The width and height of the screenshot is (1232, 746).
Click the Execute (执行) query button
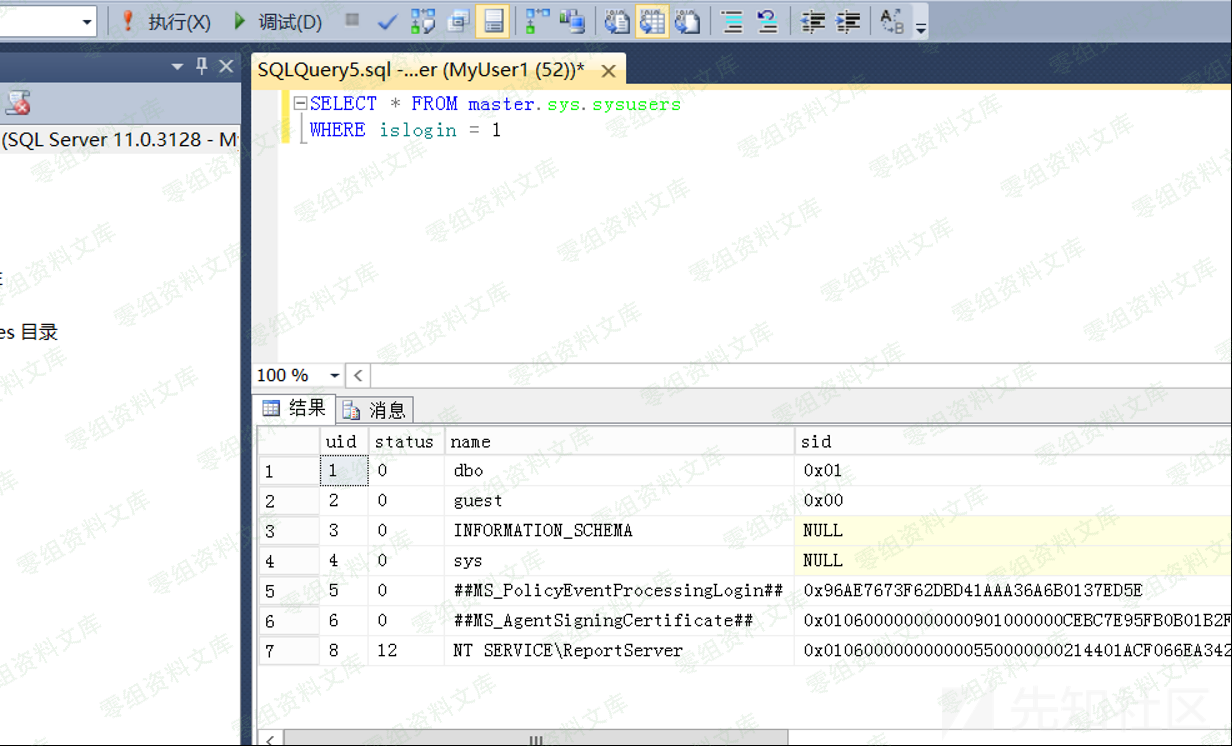[166, 22]
